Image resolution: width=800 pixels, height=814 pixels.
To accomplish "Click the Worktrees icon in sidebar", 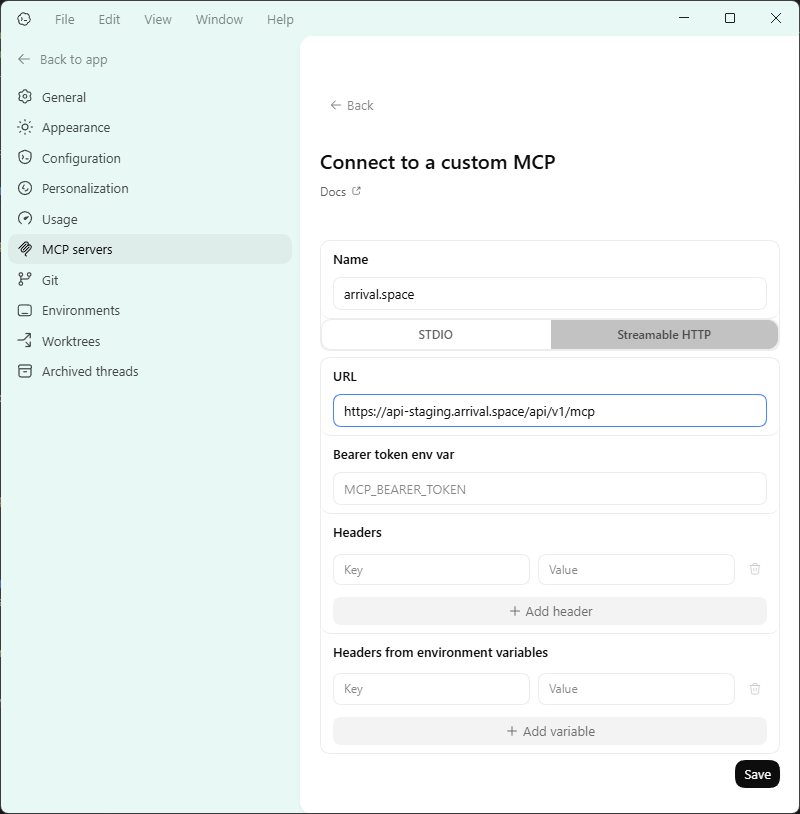I will (25, 341).
